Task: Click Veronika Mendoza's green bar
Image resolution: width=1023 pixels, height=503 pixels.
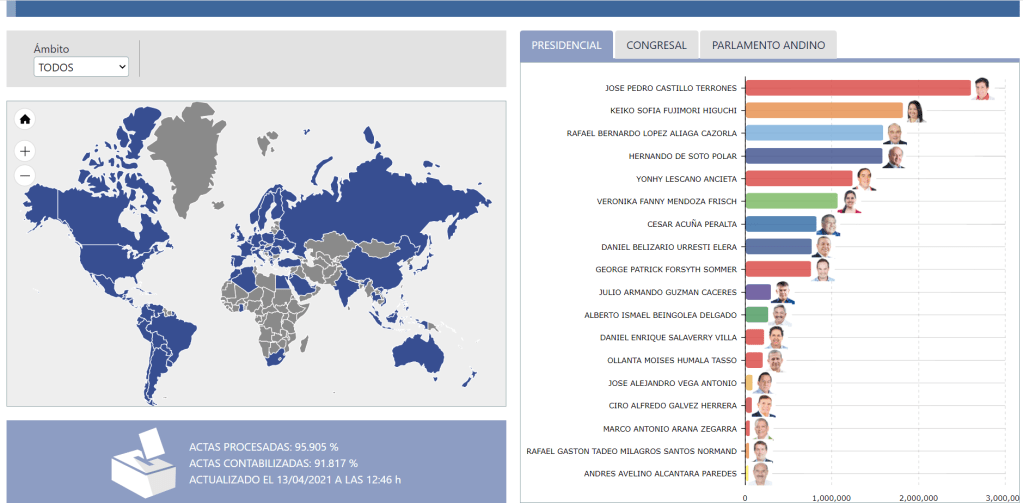Action: (x=791, y=201)
